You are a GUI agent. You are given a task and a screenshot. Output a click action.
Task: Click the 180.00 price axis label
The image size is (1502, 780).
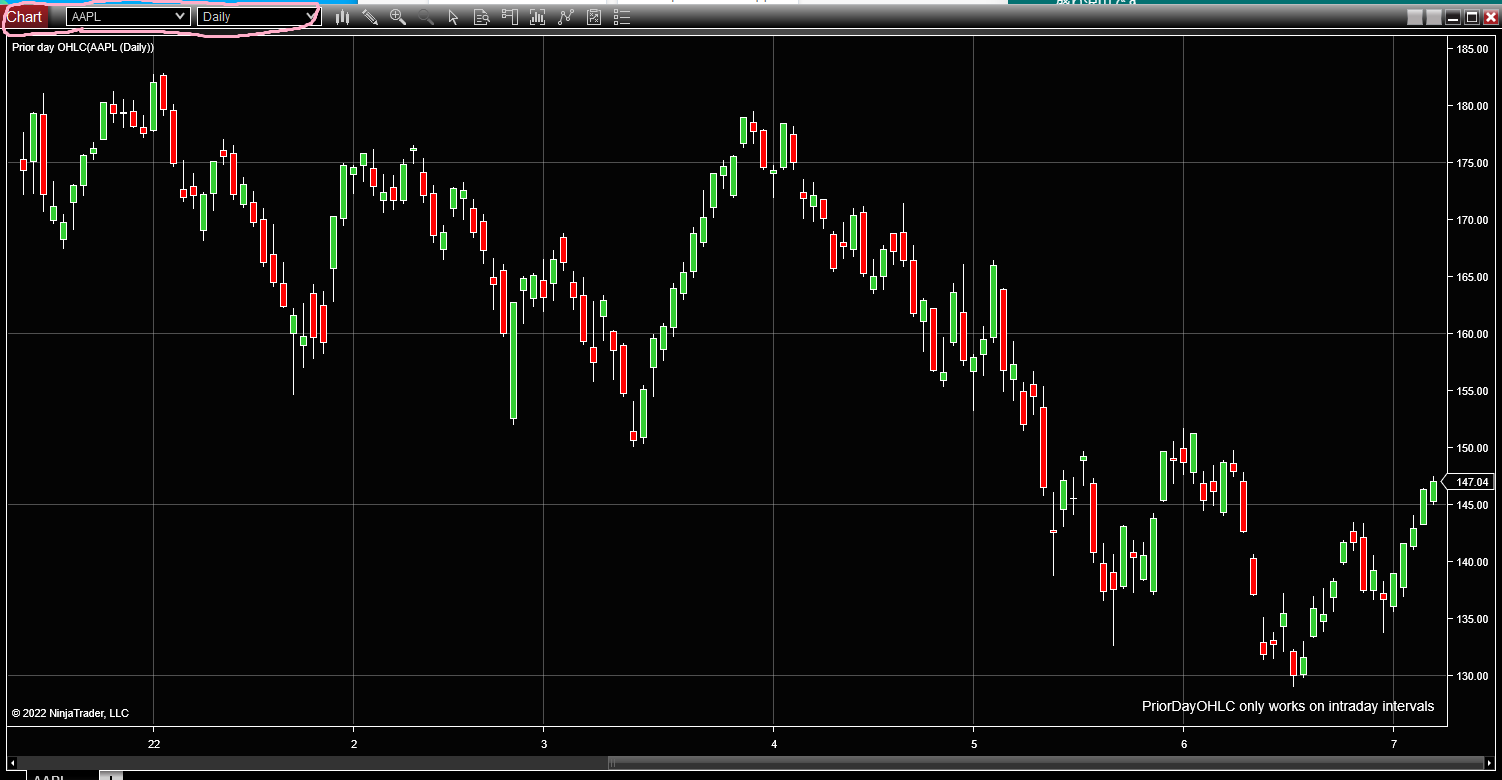1472,106
